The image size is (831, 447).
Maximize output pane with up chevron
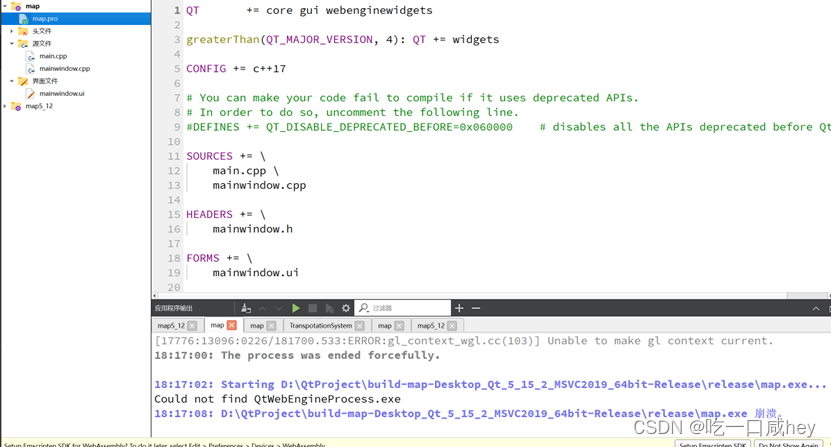[x=816, y=309]
